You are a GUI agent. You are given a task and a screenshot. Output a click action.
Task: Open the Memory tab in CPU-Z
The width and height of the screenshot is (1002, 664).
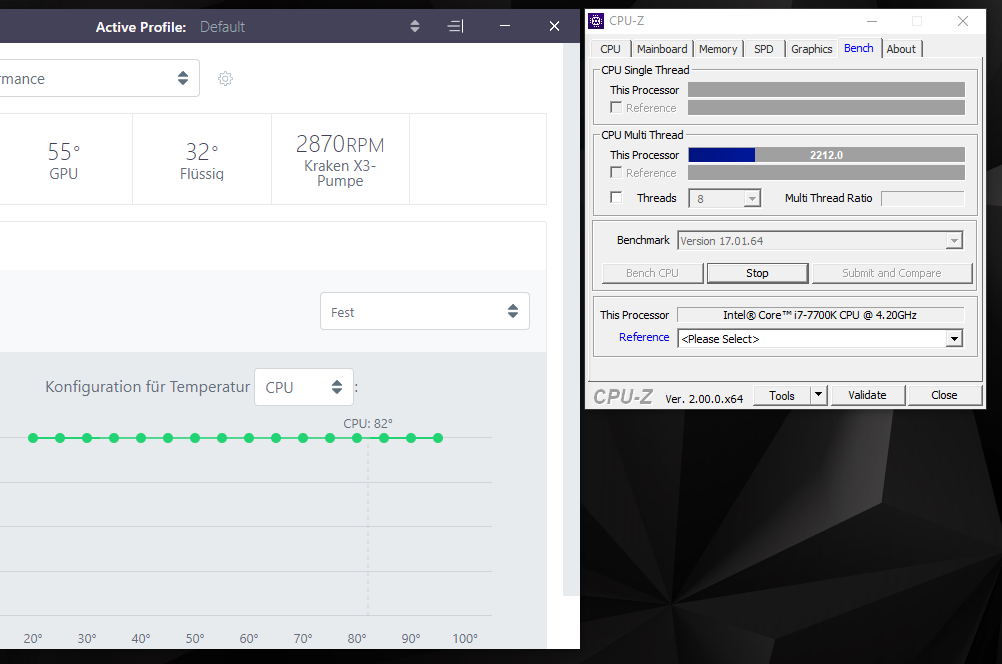coord(718,49)
